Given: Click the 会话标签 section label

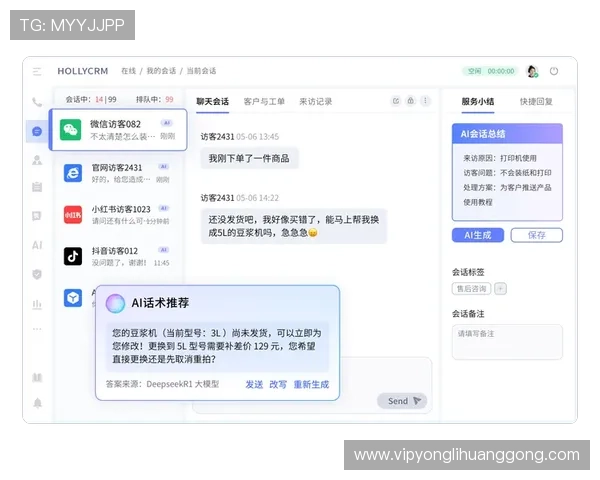Looking at the screenshot, I should pyautogui.click(x=468, y=272).
